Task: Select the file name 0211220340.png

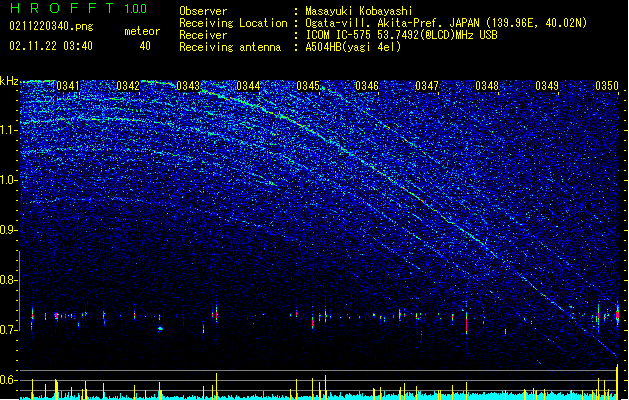Action: tap(51, 27)
